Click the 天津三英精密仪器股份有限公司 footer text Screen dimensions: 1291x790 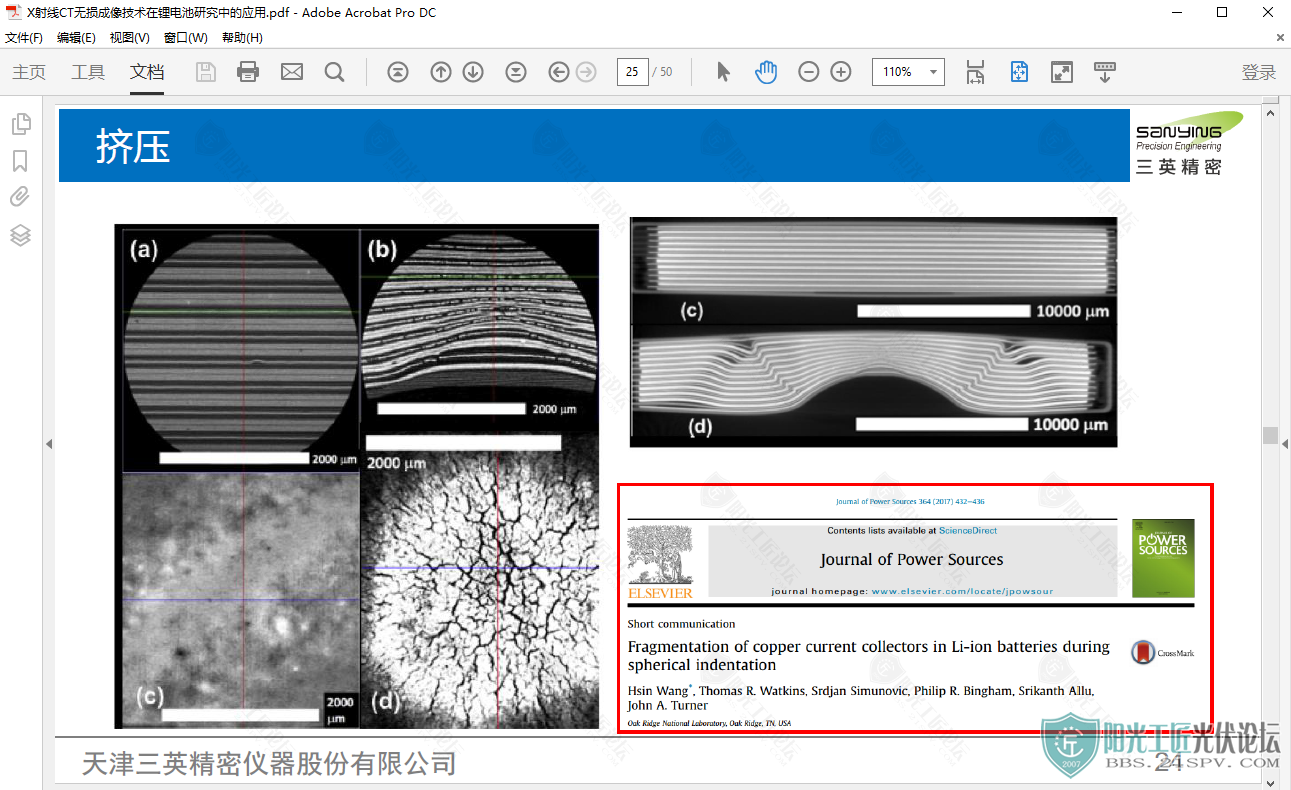click(x=269, y=765)
